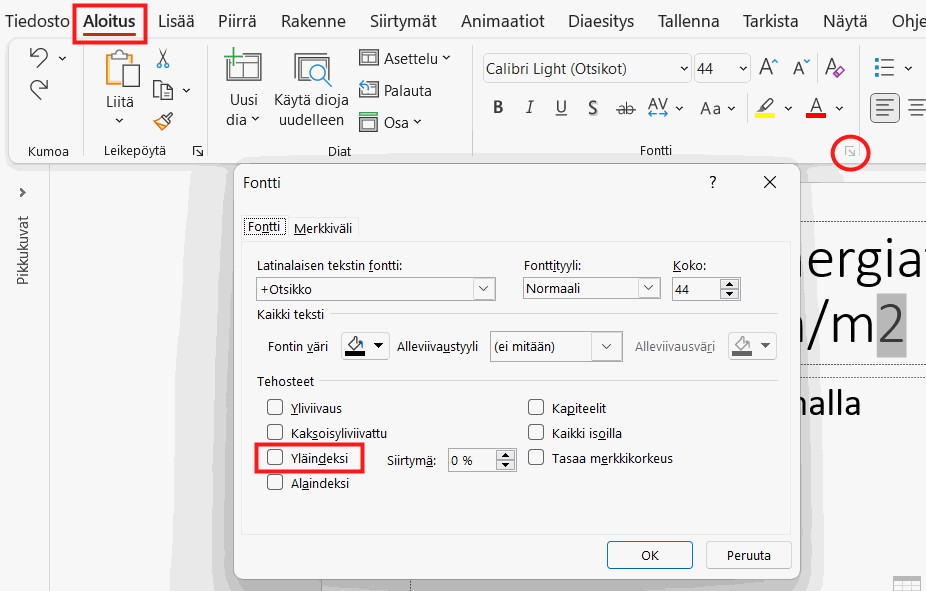
Task: Enable the Kapiteelit checkbox
Action: pos(536,407)
